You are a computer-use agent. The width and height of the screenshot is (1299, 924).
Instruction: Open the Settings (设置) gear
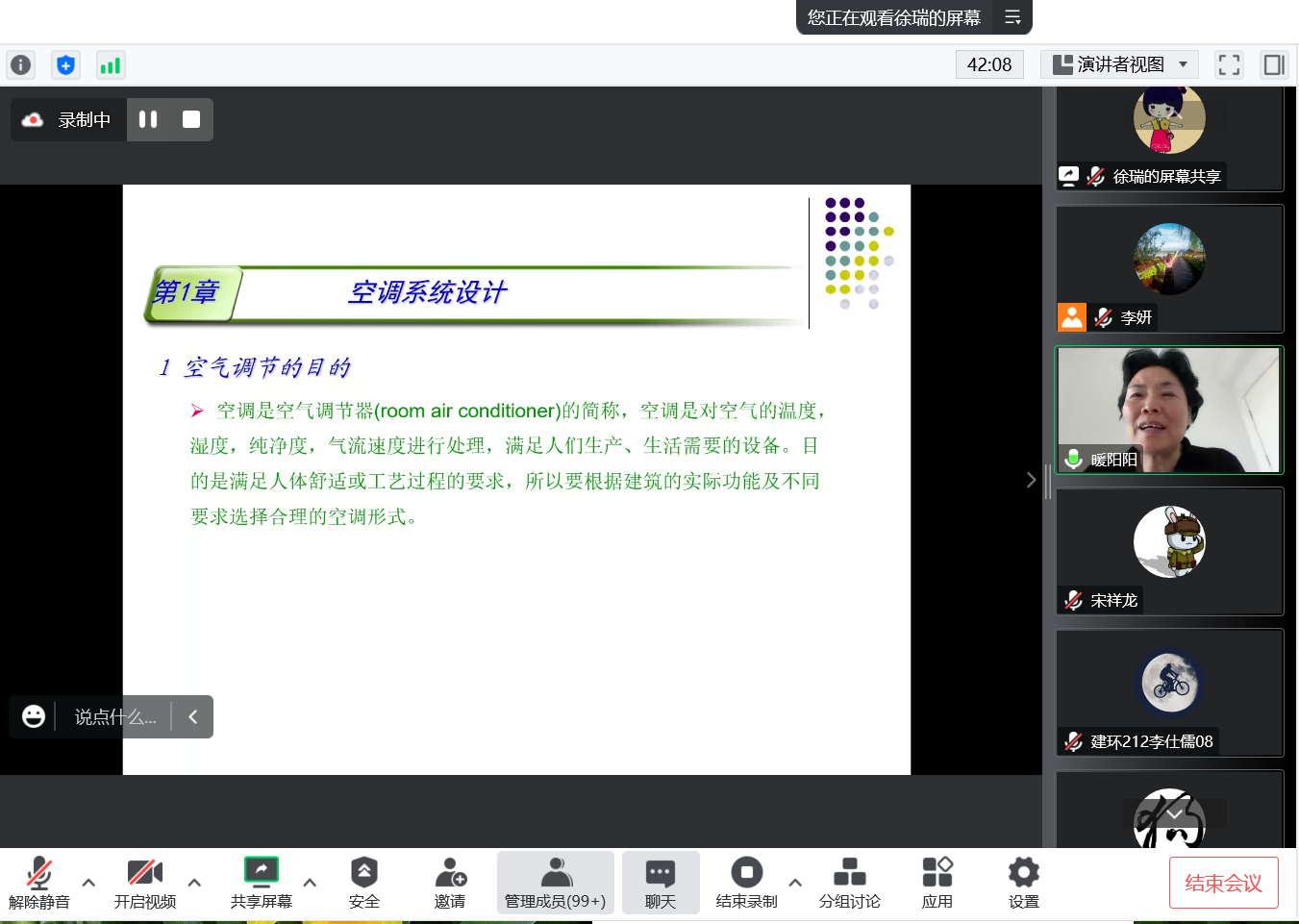click(1023, 883)
